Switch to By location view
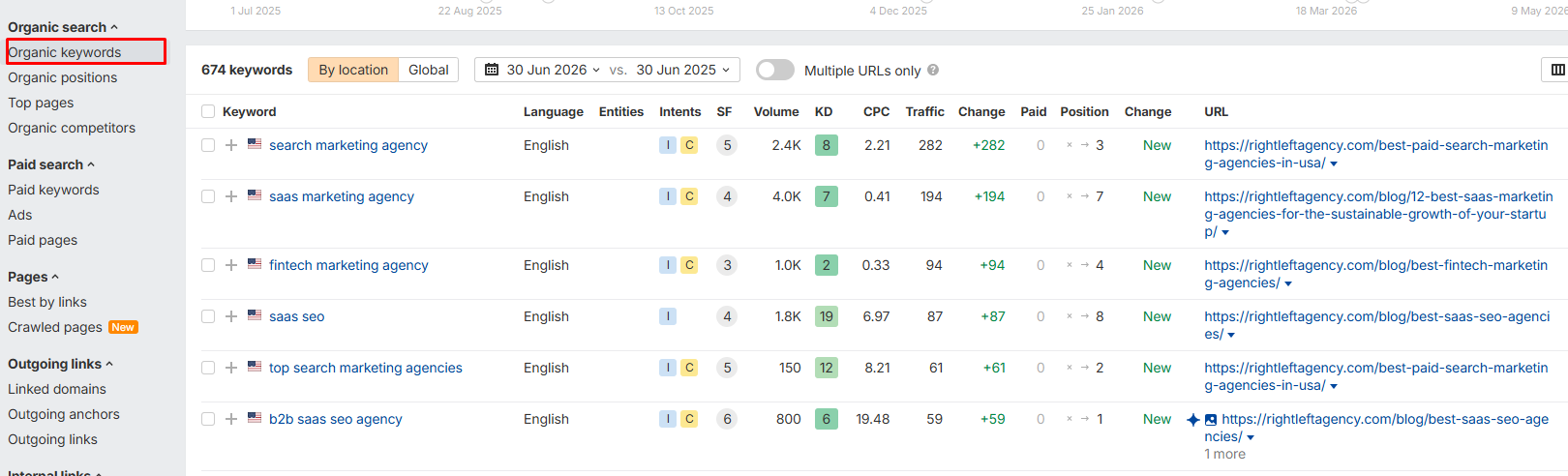The image size is (1568, 476). pyautogui.click(x=353, y=70)
